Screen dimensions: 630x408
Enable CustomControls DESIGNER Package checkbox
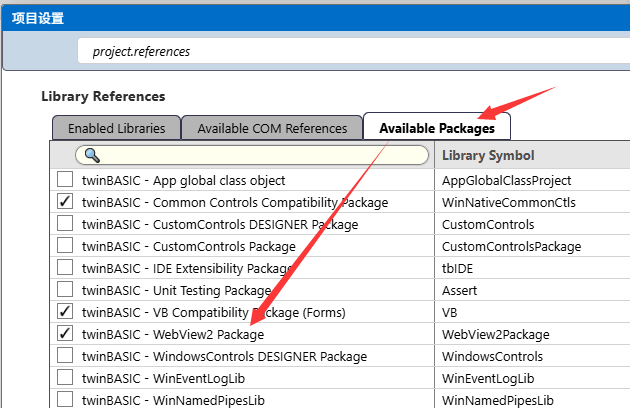[x=65, y=223]
